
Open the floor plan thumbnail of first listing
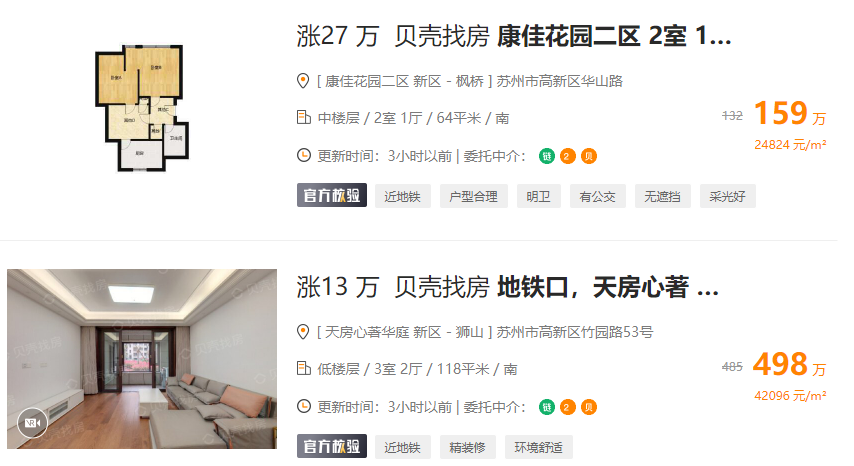coord(142,108)
